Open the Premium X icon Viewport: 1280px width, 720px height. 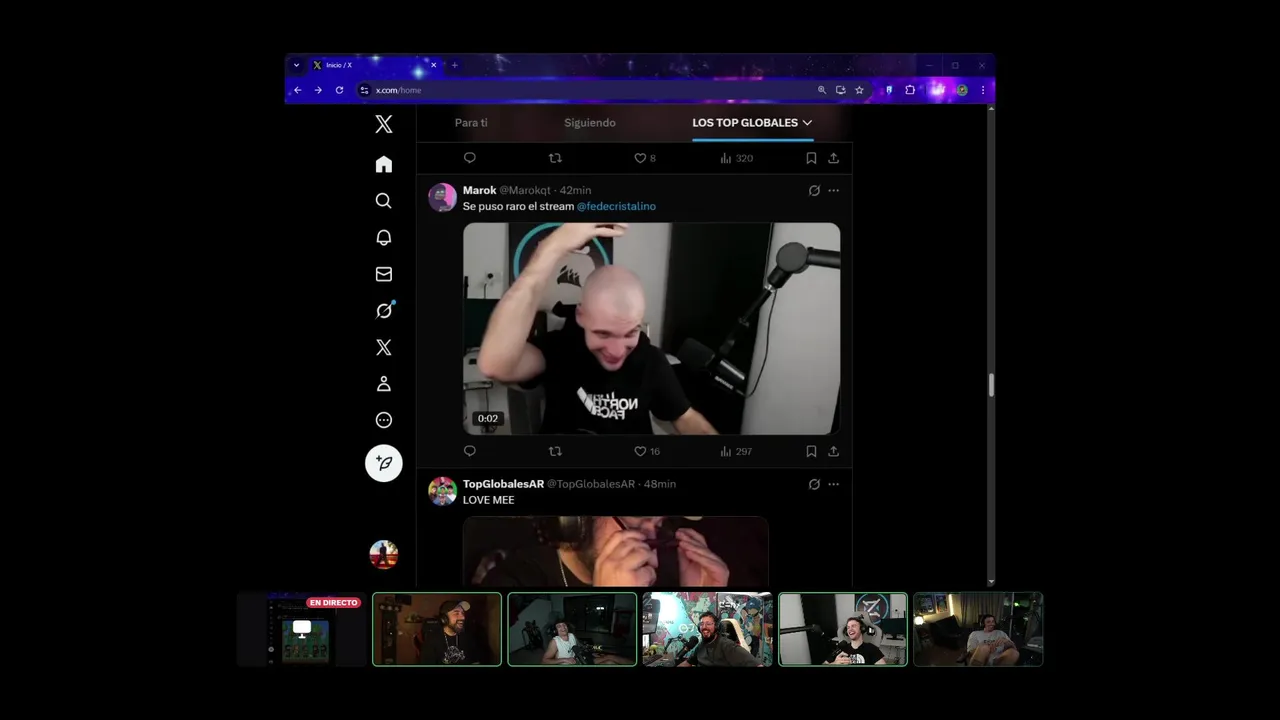pos(384,347)
